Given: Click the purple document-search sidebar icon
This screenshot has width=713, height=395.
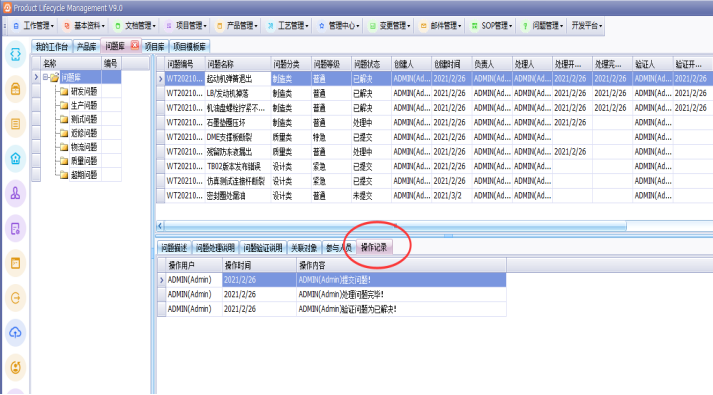Looking at the screenshot, I should [15, 229].
